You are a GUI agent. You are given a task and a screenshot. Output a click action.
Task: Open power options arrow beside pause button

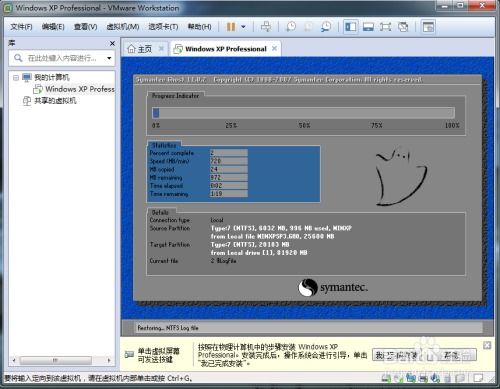(x=243, y=27)
